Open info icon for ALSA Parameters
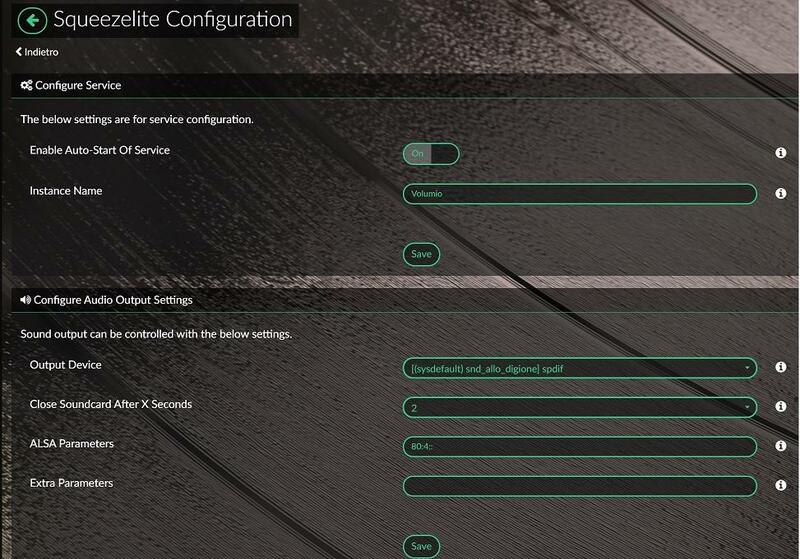The image size is (800, 559). tap(781, 446)
